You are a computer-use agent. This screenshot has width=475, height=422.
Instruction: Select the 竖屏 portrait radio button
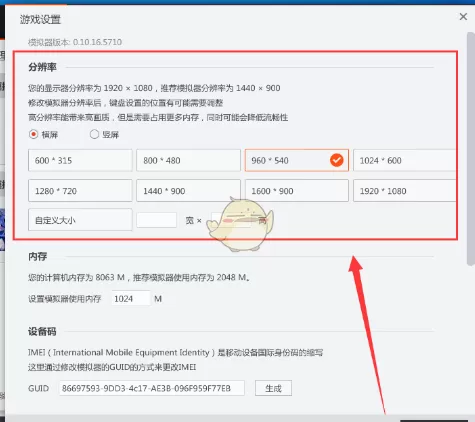[94, 134]
